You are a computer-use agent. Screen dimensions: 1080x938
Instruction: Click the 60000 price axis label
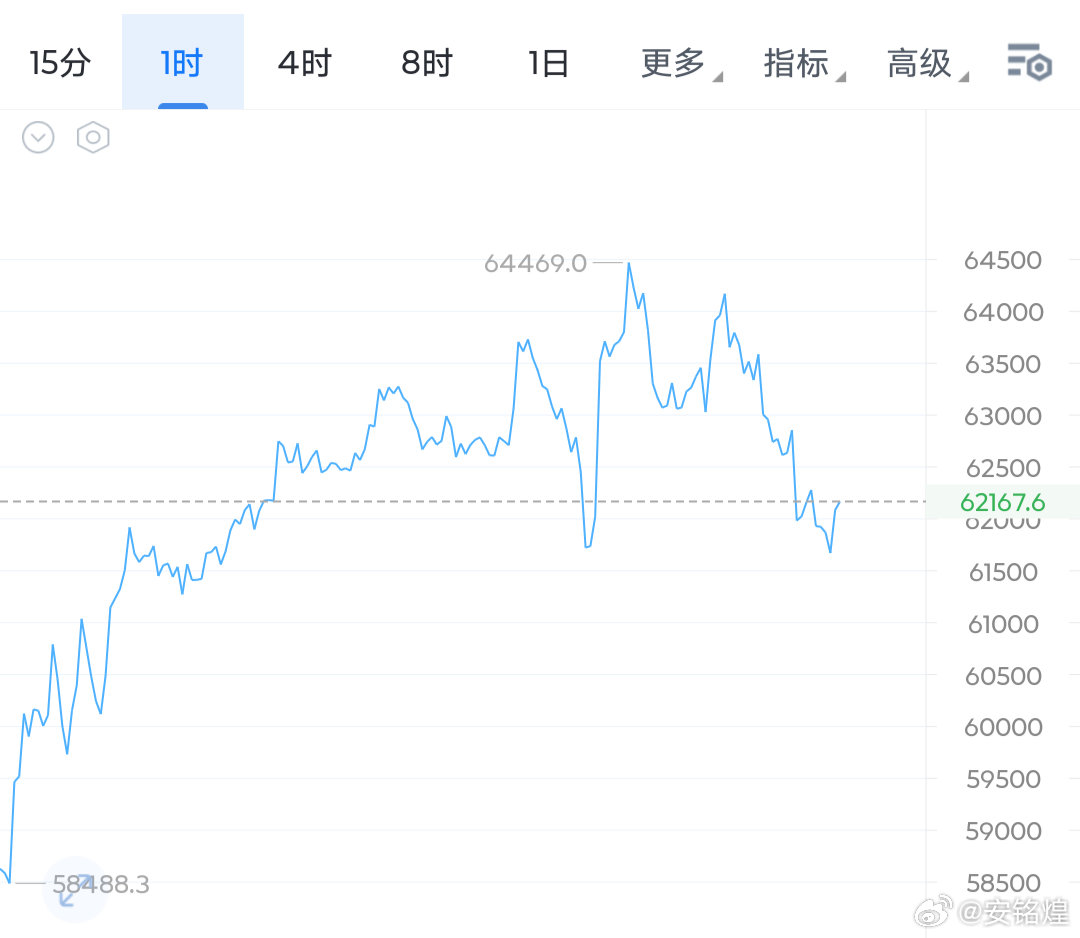coord(1003,727)
